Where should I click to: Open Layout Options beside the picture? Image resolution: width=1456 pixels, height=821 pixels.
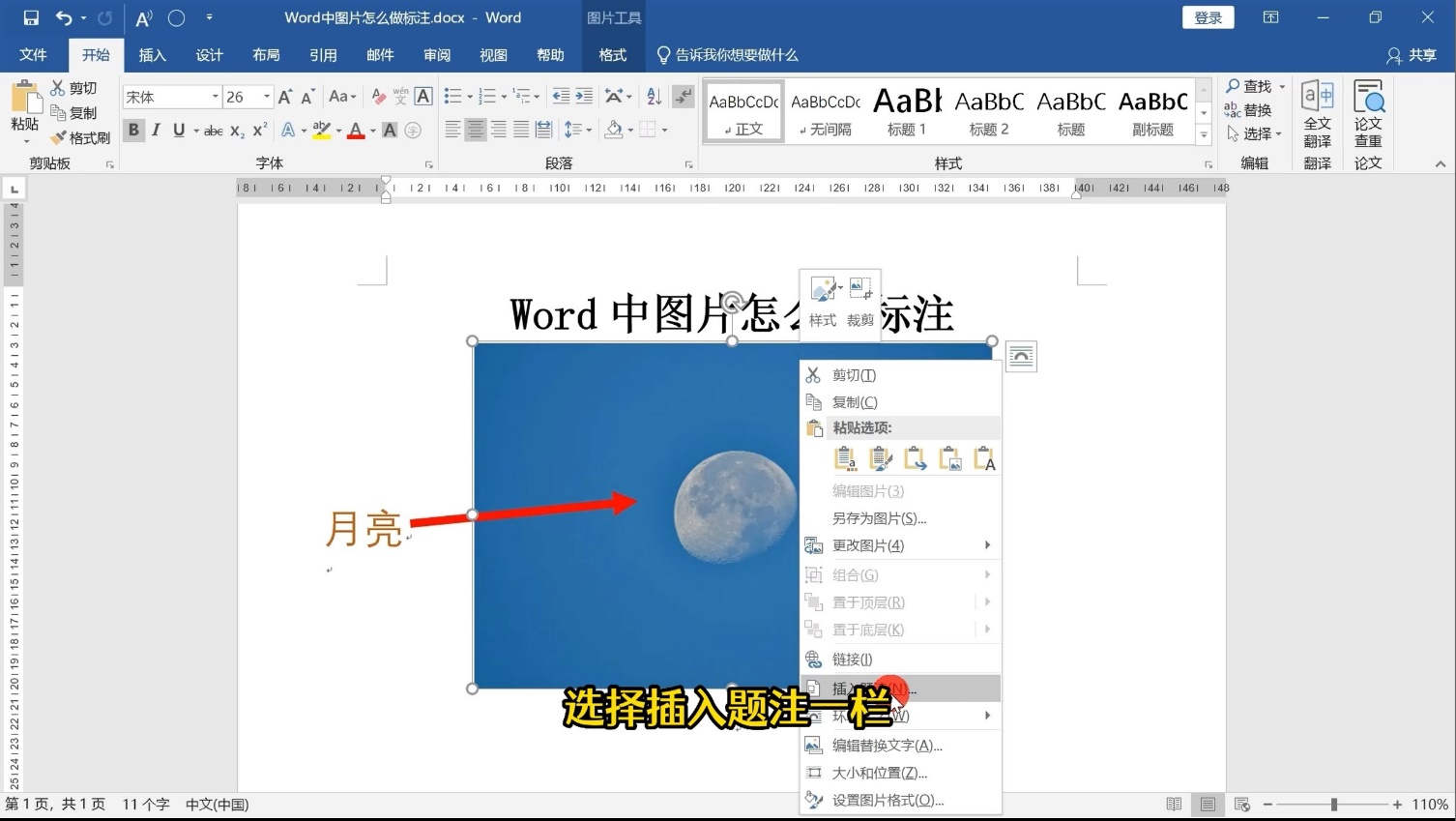(1021, 357)
